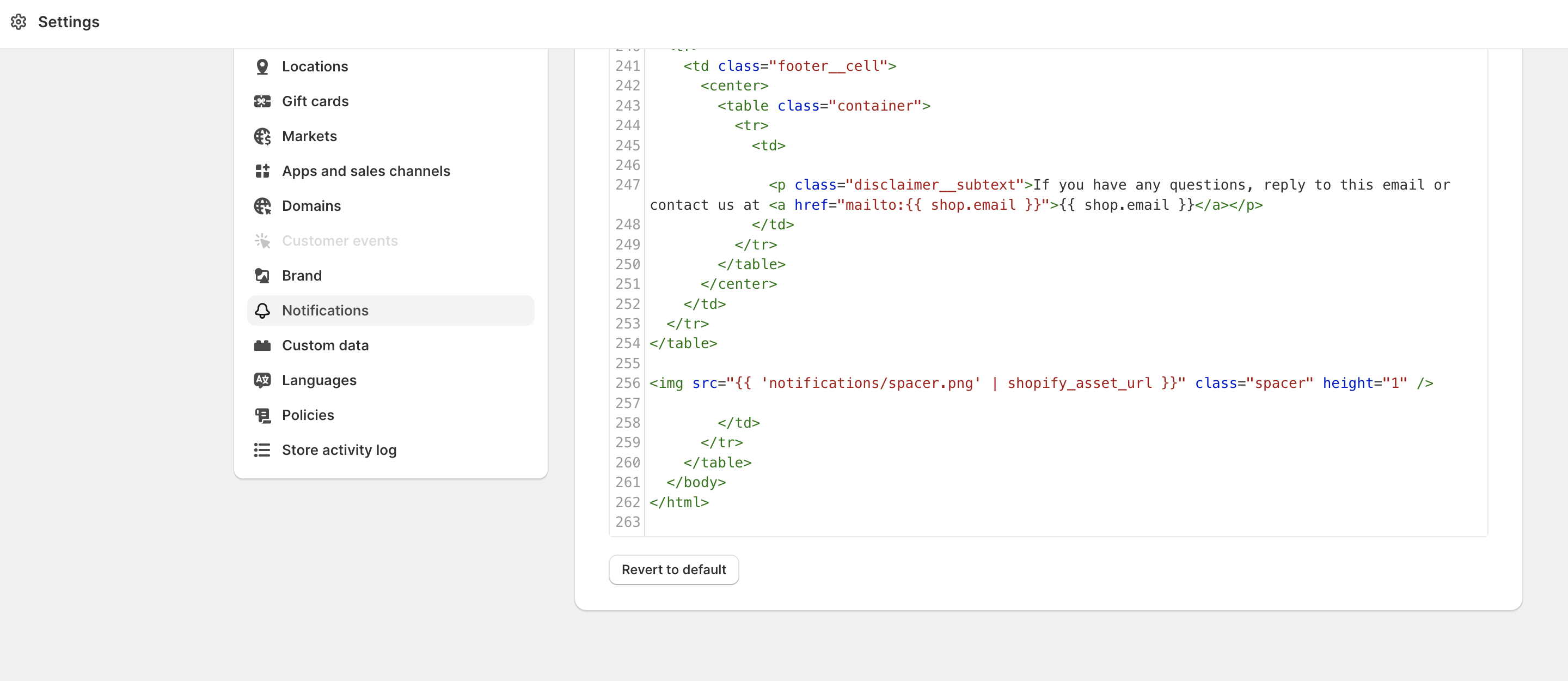Screen dimensions: 1568x681
Task: Open Store activity log menu item
Action: point(339,450)
